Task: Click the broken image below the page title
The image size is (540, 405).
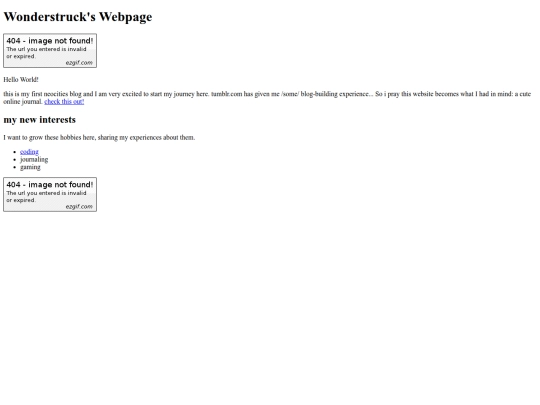Action: point(50,51)
